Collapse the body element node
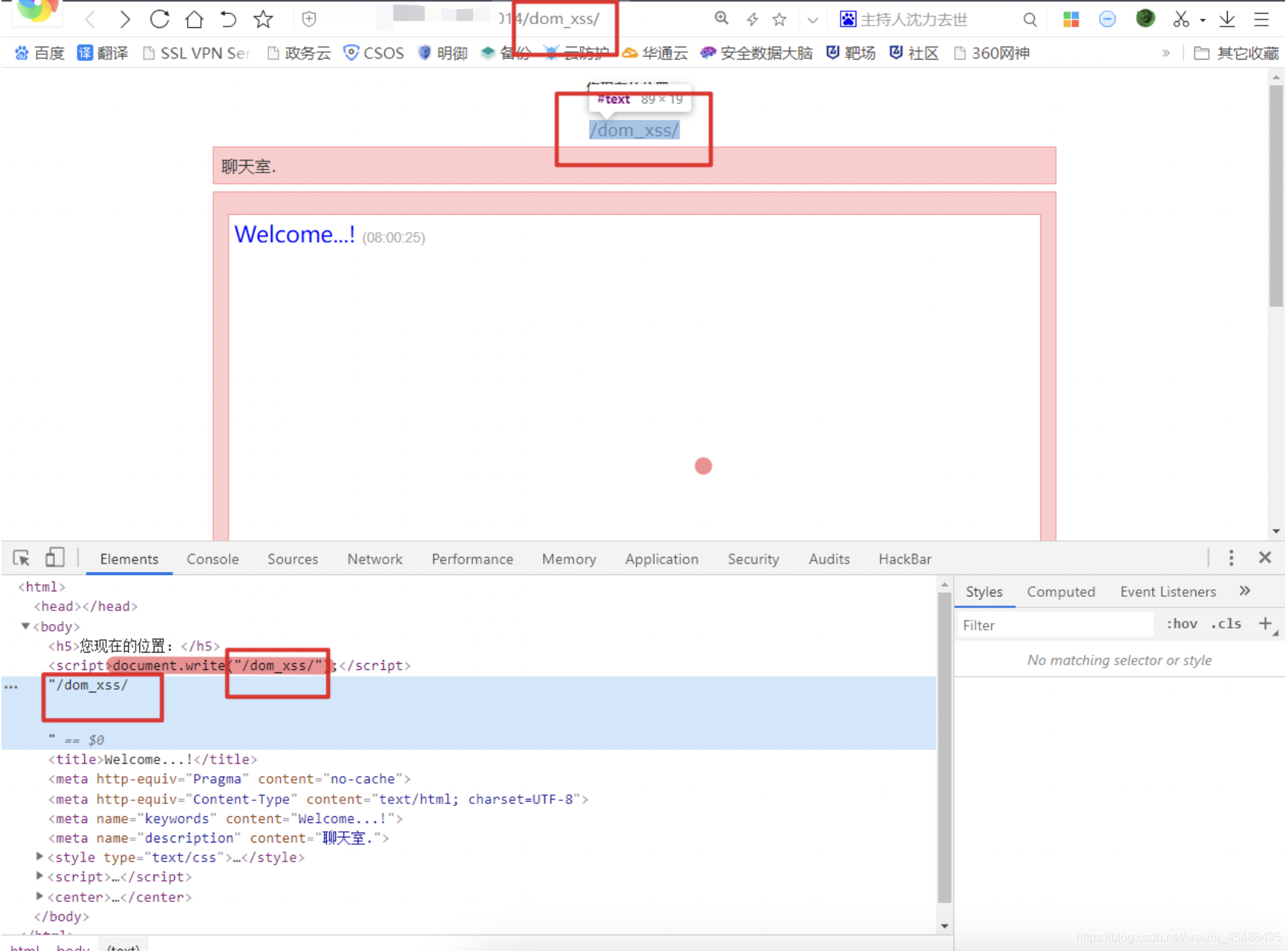1288x951 pixels. (26, 626)
